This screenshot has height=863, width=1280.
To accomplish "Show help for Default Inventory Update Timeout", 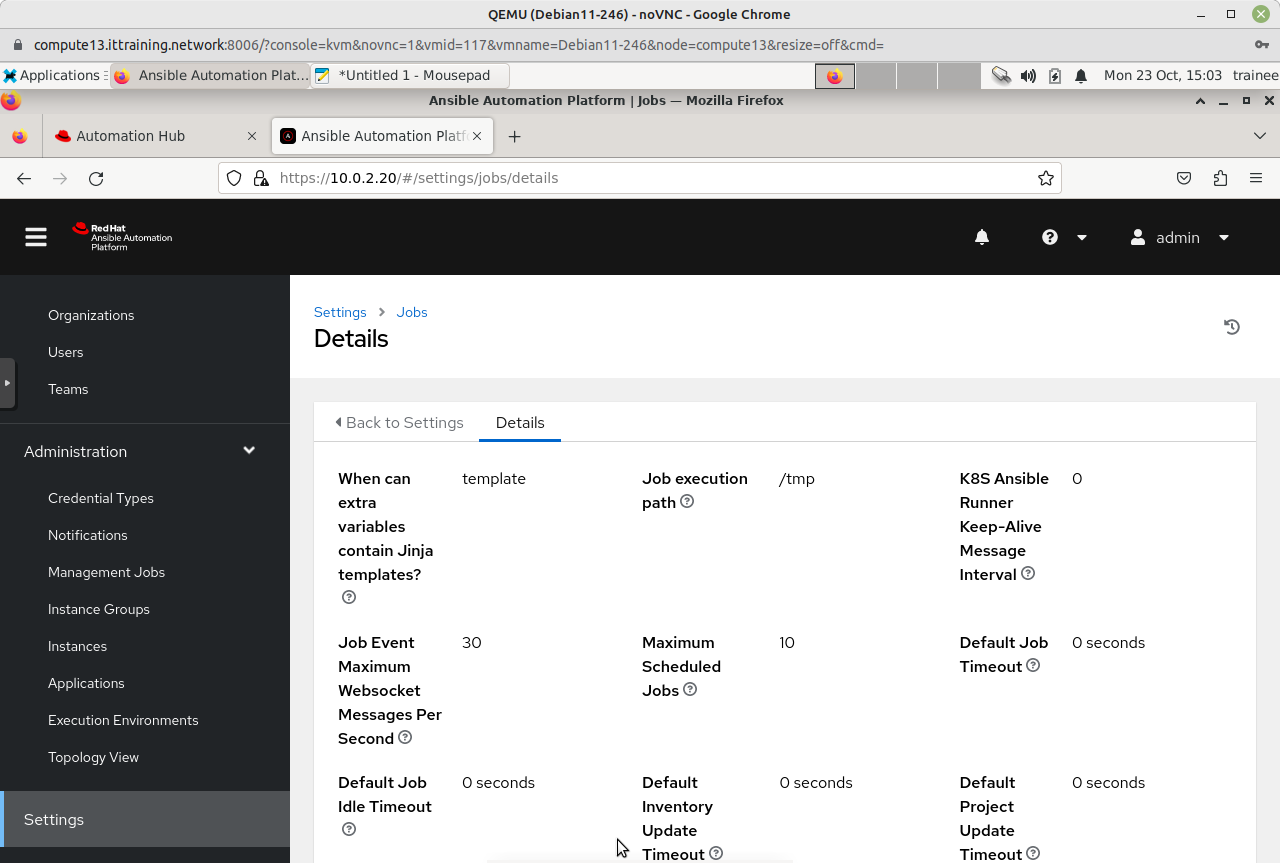I will 716,853.
